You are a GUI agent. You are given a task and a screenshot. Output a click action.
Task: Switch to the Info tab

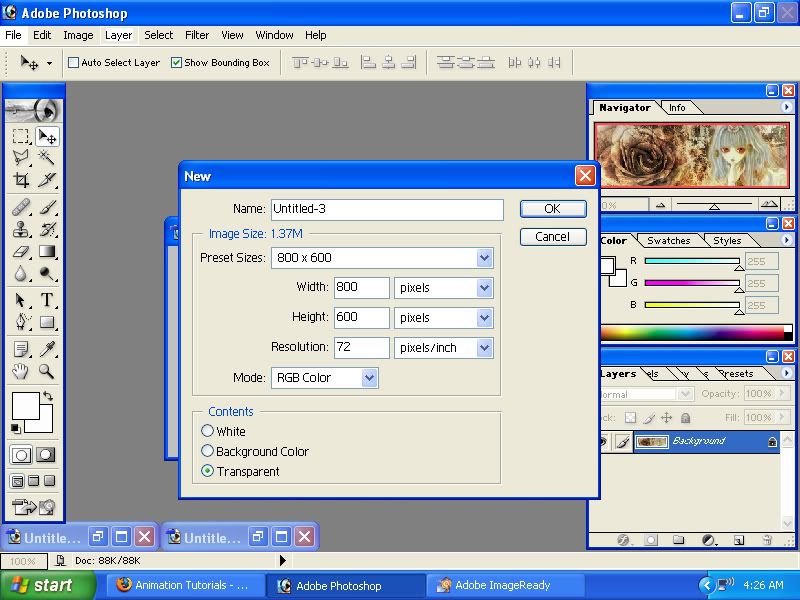[x=677, y=108]
